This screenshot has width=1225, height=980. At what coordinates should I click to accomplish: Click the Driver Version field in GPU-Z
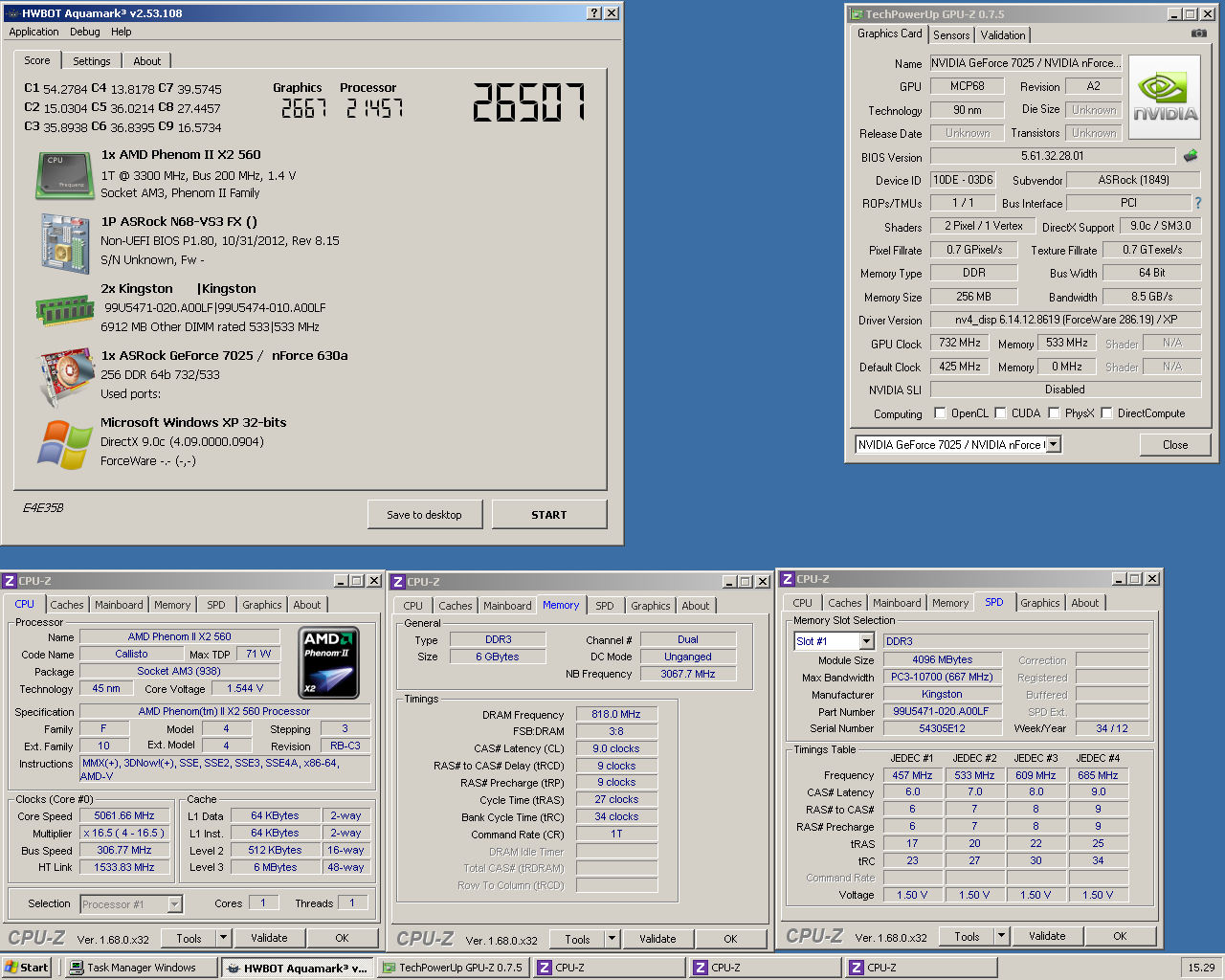1065,320
